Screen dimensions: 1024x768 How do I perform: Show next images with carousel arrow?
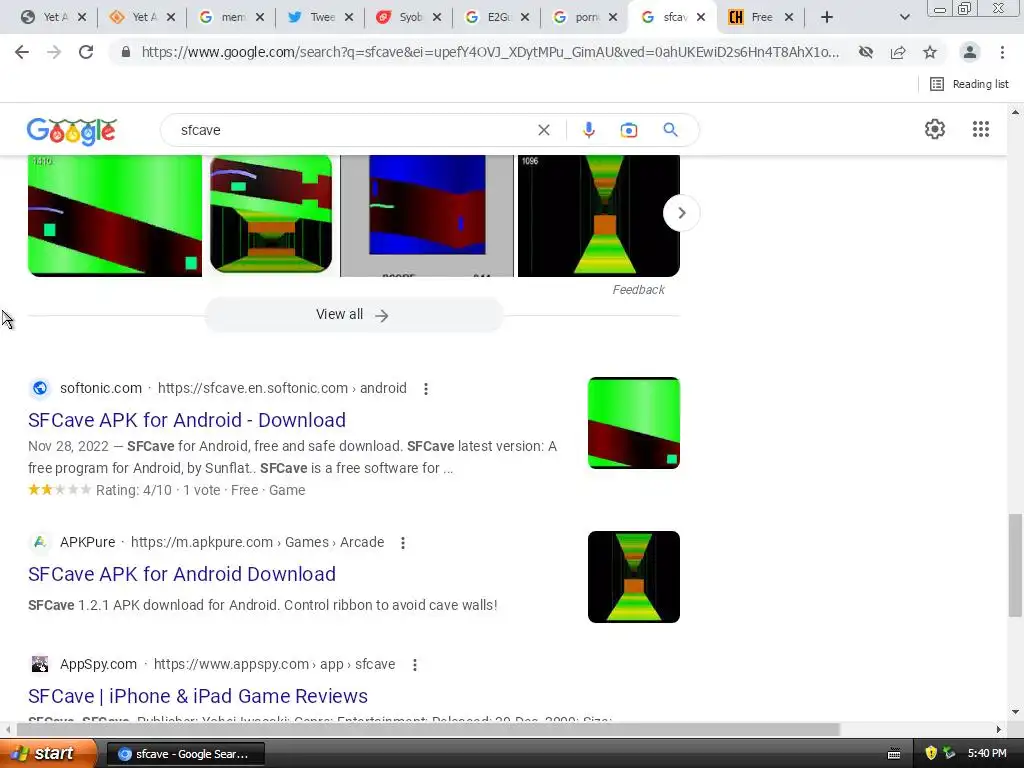[x=681, y=213]
